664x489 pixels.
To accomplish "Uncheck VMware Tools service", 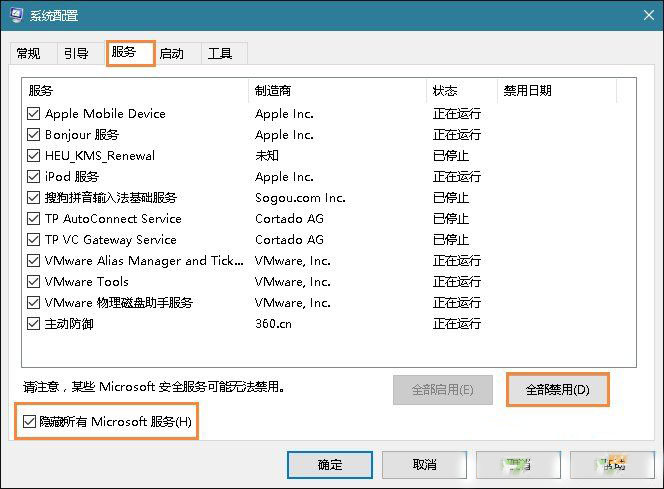I will click(x=35, y=282).
